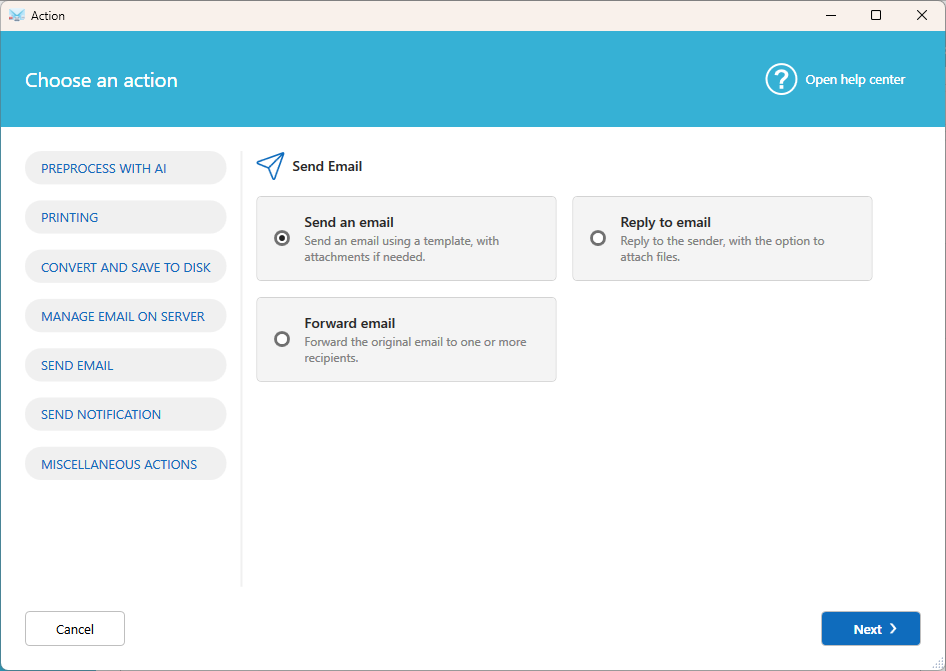The image size is (946, 671).
Task: Click the window resize grip corner
Action: point(938,663)
